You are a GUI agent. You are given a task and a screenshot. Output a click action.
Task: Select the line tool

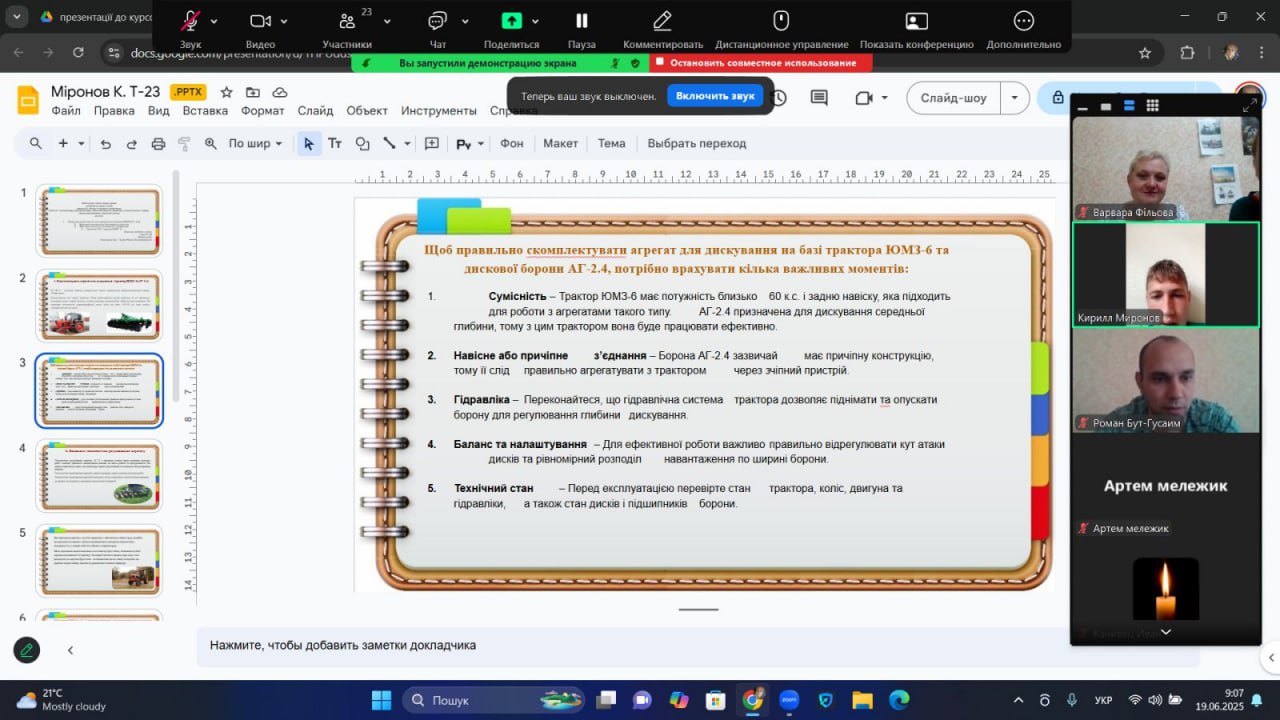tap(390, 144)
